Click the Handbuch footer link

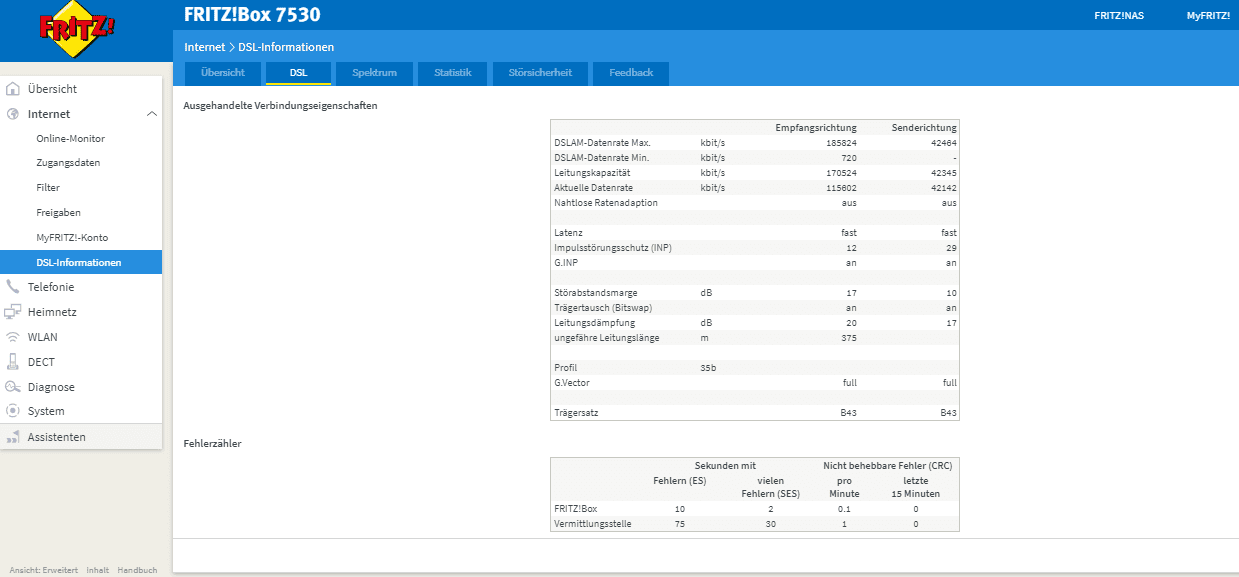[x=137, y=570]
